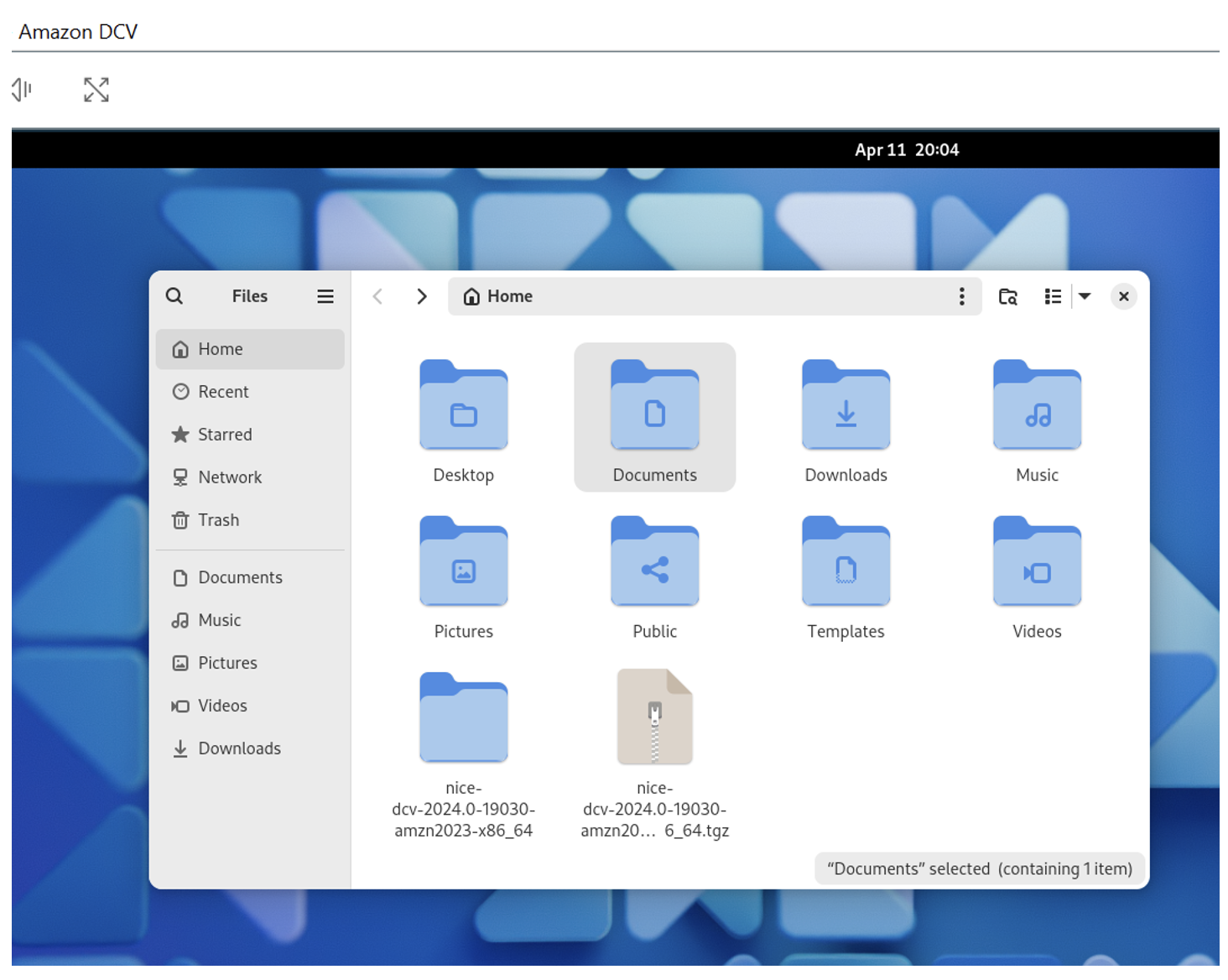Select the Documents folder icon in grid
The image size is (1228, 980).
tap(655, 405)
